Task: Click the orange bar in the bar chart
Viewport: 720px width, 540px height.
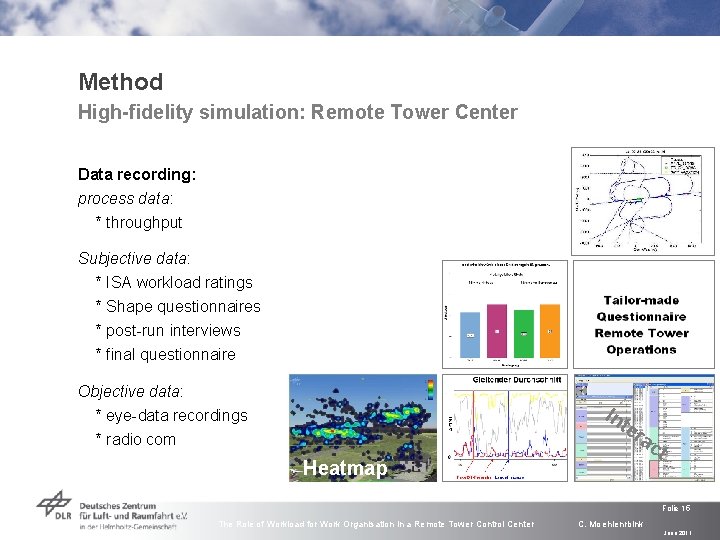Action: tap(550, 331)
